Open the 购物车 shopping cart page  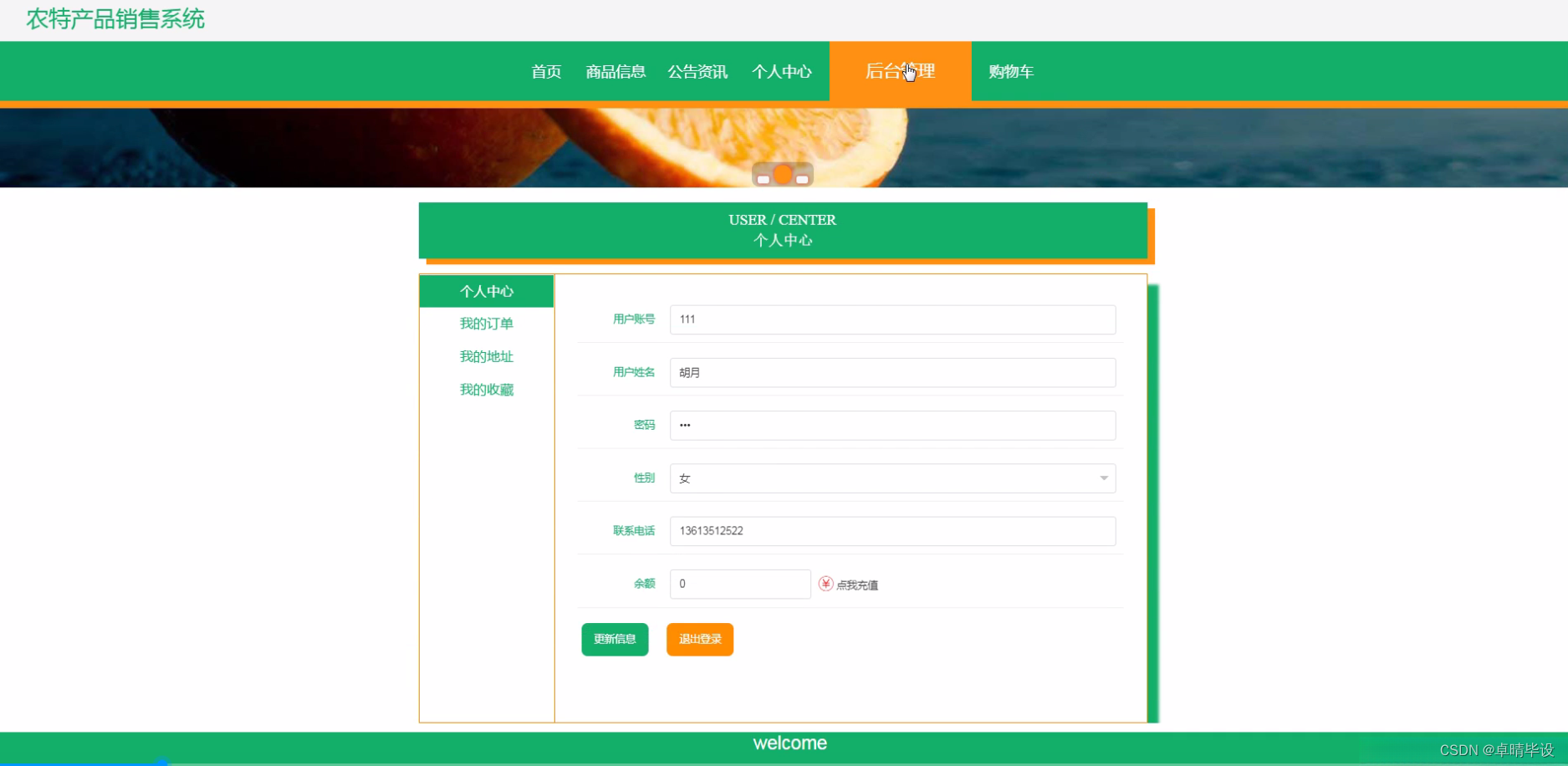pyautogui.click(x=1010, y=72)
